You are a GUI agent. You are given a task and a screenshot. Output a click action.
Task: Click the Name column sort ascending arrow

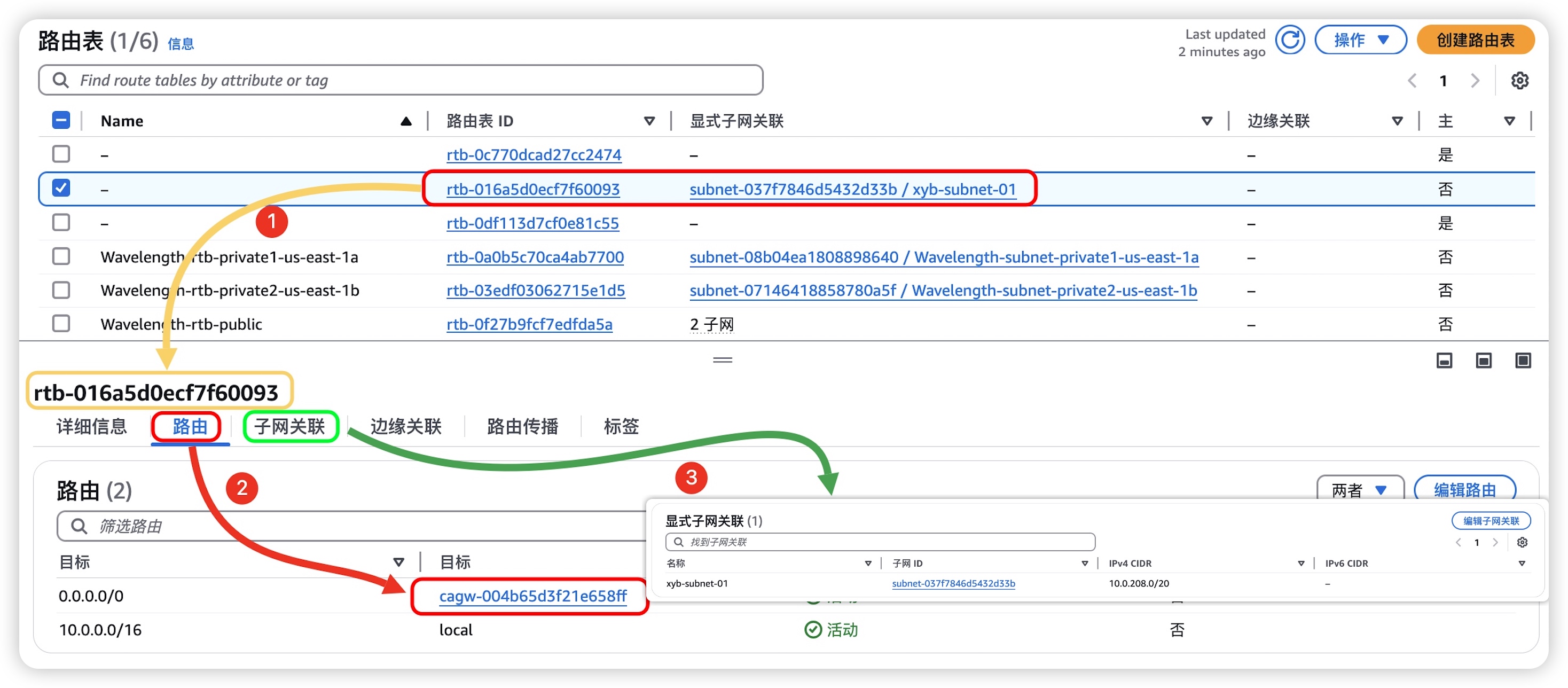[406, 121]
